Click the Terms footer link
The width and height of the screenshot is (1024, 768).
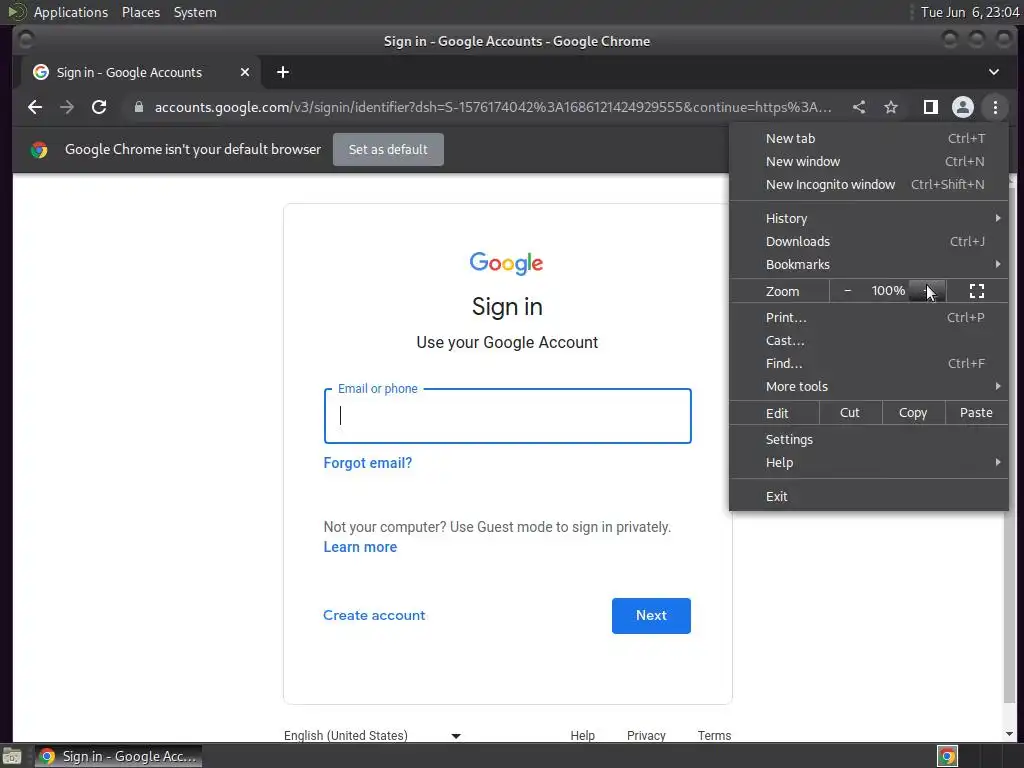click(x=714, y=735)
